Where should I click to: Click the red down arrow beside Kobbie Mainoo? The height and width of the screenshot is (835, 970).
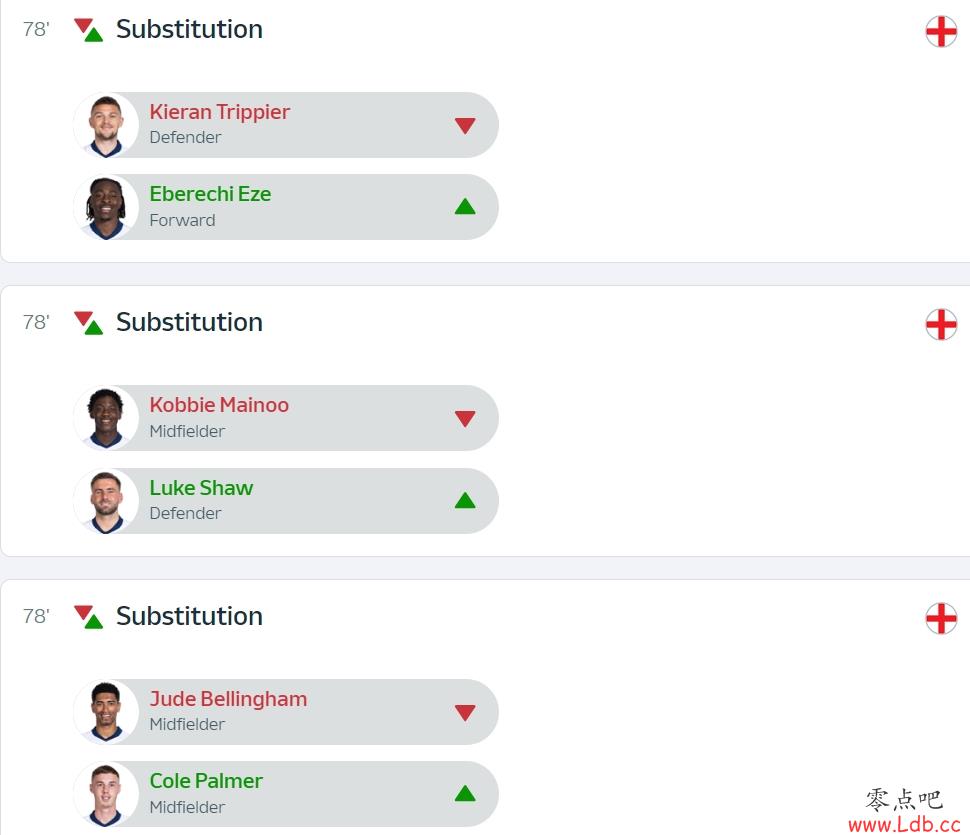click(465, 419)
